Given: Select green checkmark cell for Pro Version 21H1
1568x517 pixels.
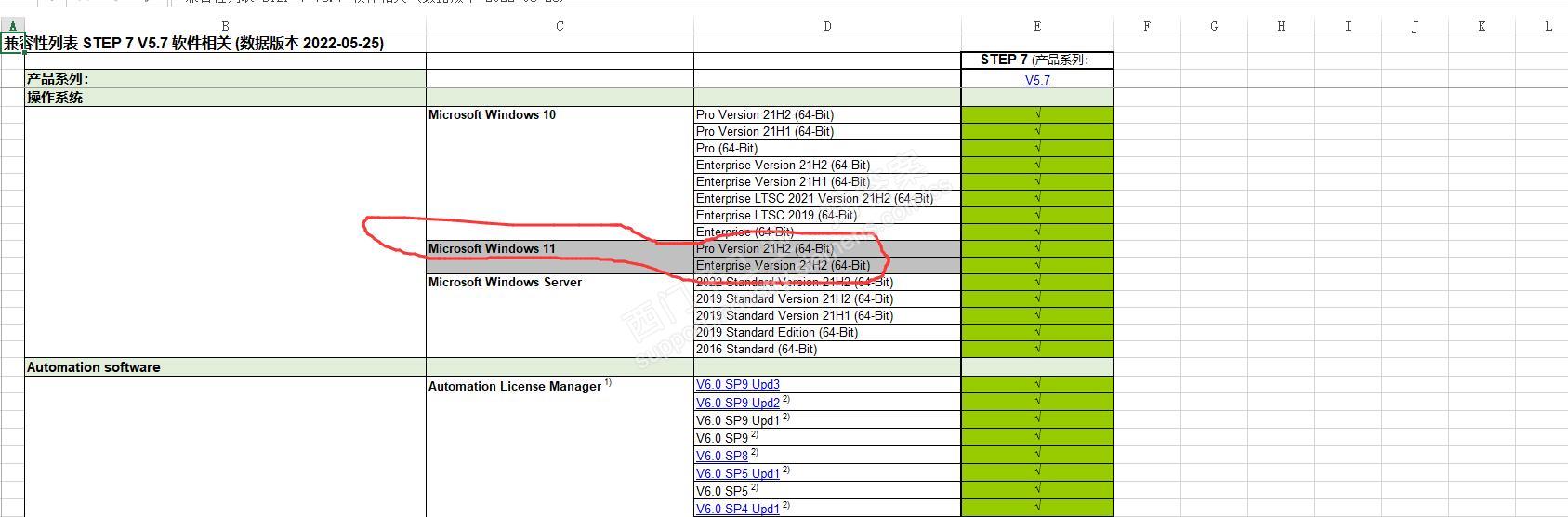Looking at the screenshot, I should (1037, 131).
